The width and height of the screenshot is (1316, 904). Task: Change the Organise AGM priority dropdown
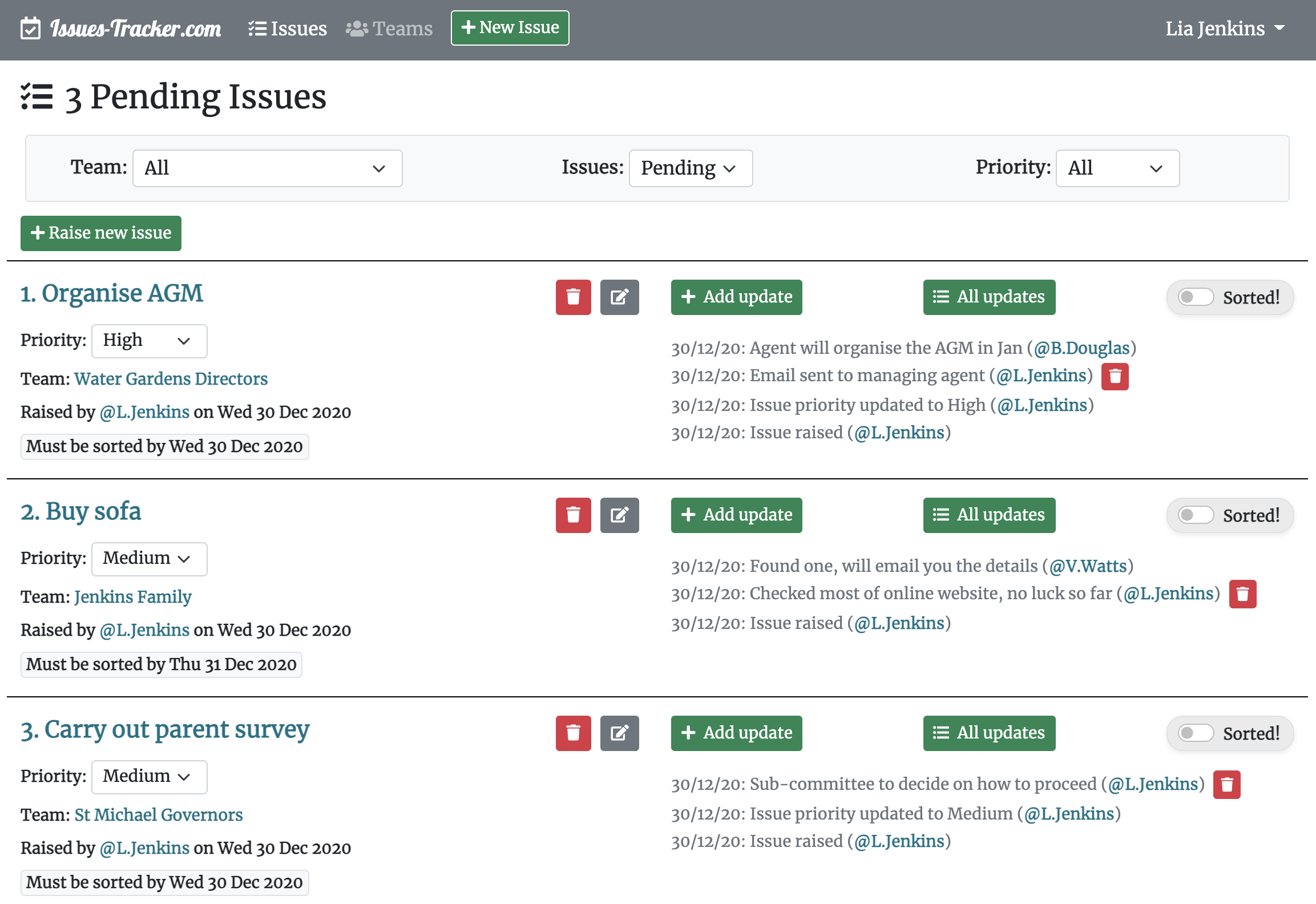point(149,341)
